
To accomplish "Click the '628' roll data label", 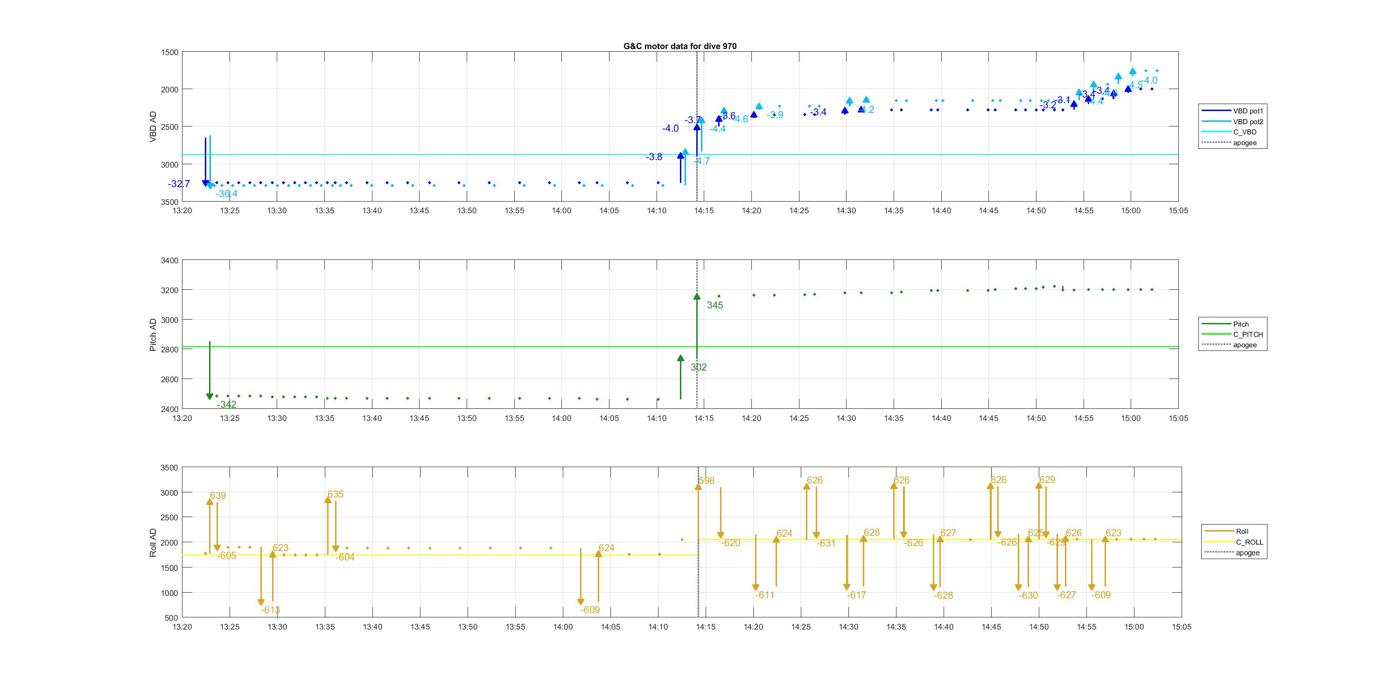I will 872,533.
